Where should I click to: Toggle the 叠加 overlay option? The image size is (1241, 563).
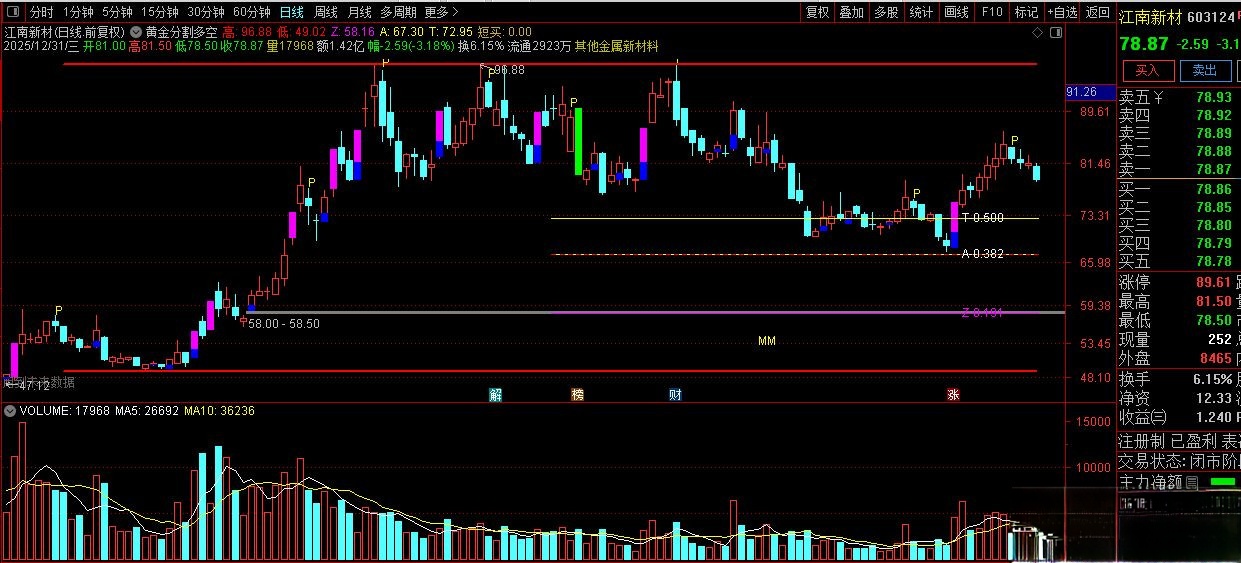click(x=851, y=13)
